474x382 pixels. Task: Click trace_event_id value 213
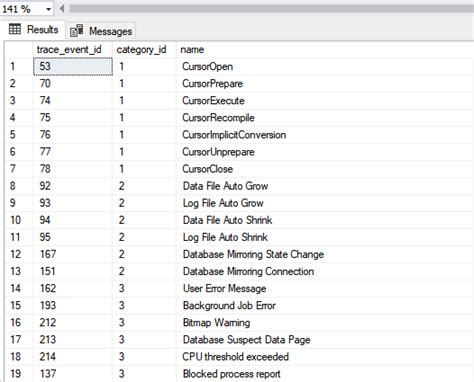[73, 340]
